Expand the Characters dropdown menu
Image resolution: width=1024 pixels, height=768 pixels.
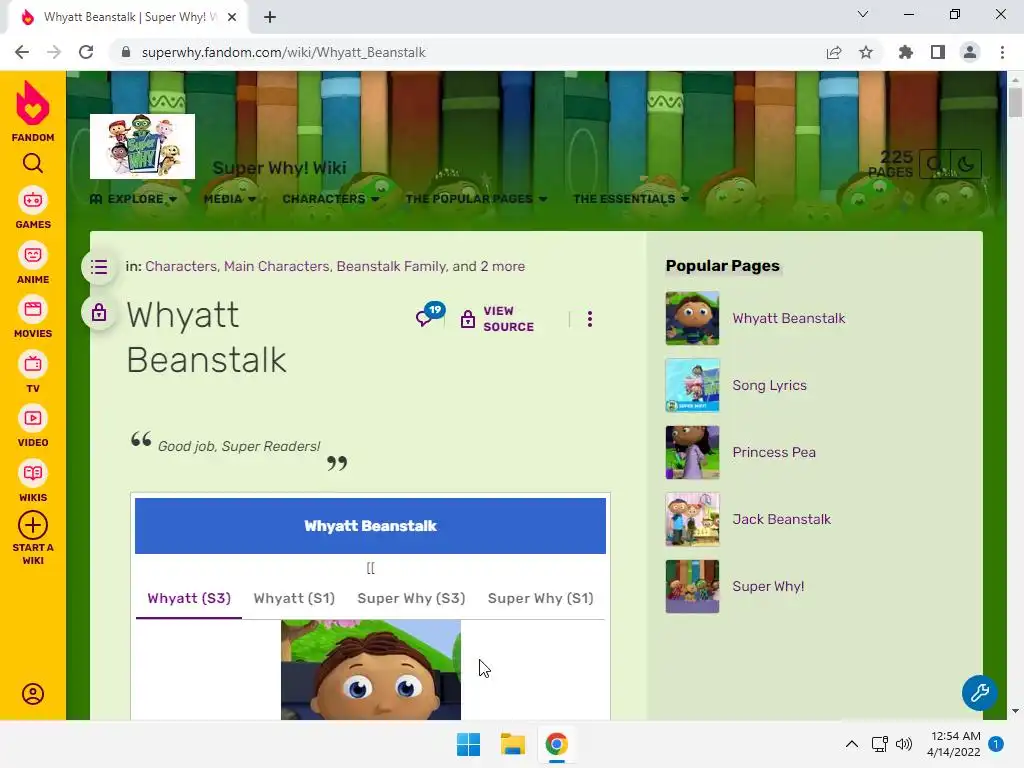click(x=330, y=199)
